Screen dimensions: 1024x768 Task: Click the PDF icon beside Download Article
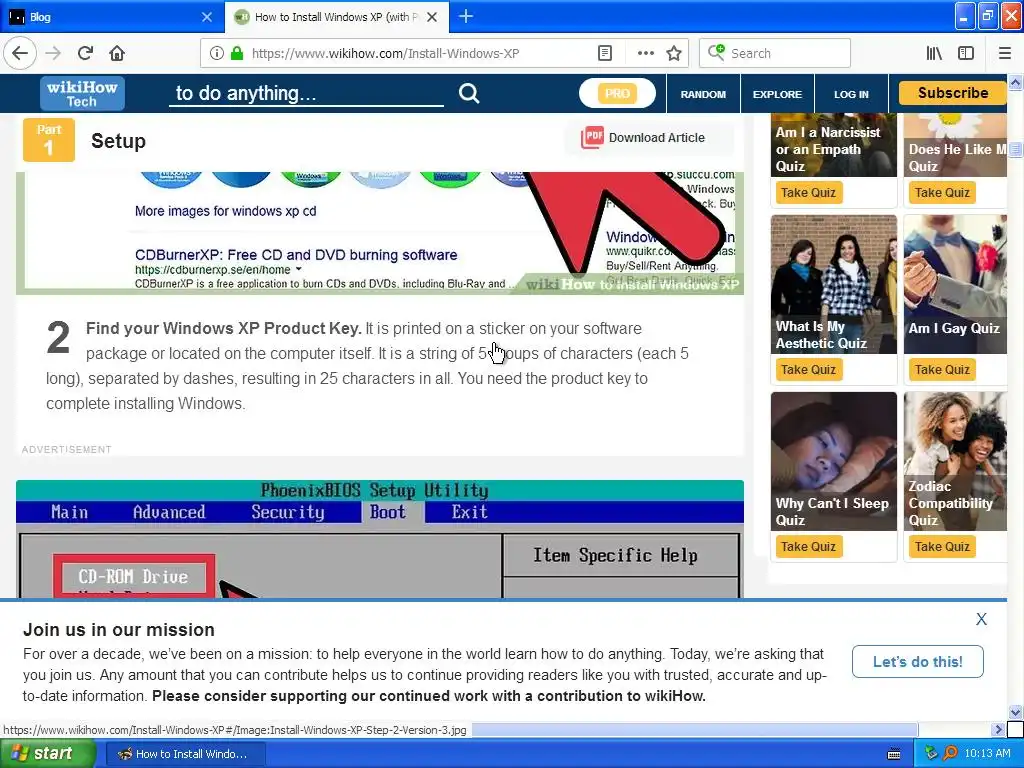pyautogui.click(x=592, y=137)
